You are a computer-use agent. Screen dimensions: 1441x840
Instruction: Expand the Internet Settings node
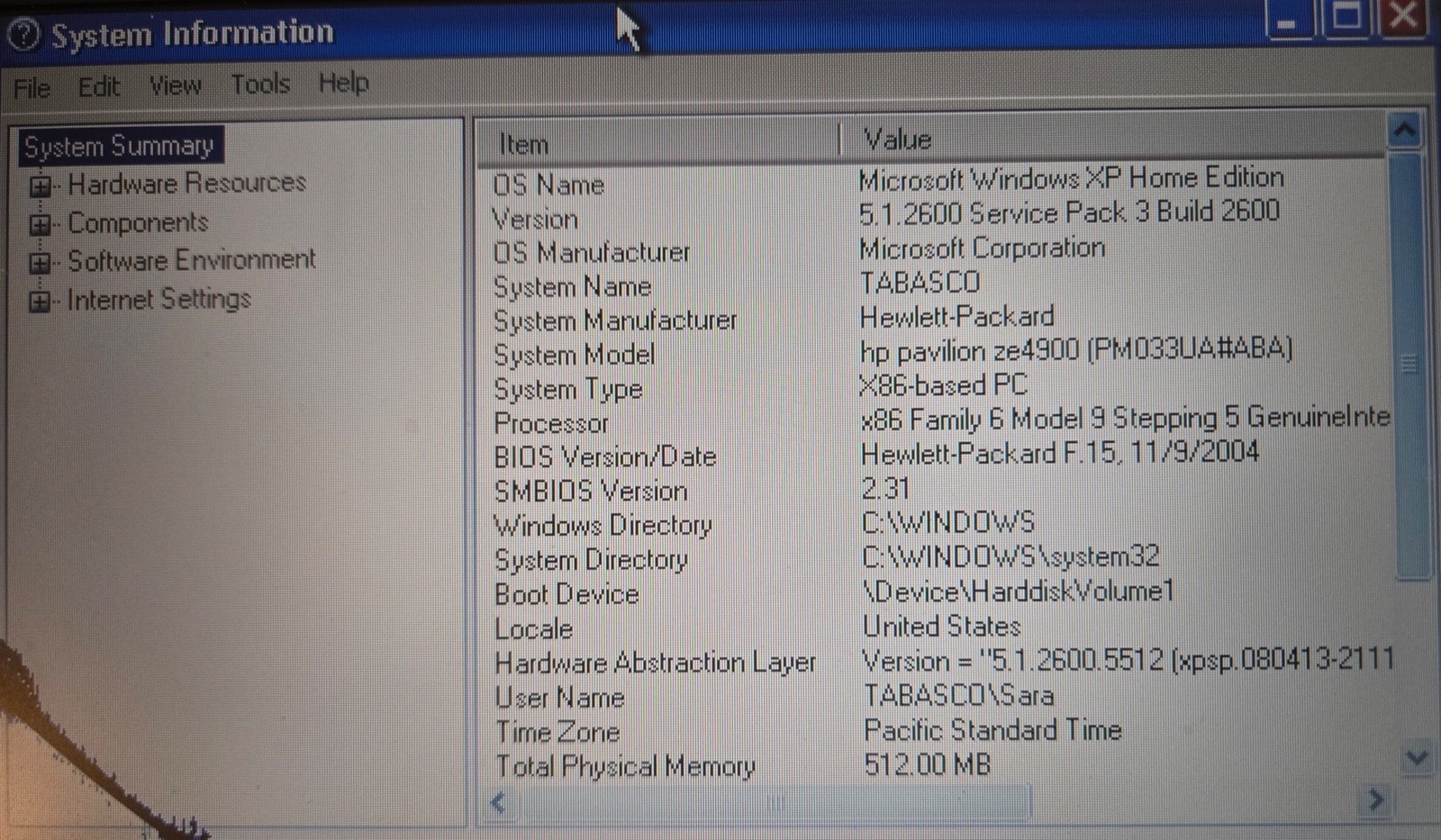40,302
